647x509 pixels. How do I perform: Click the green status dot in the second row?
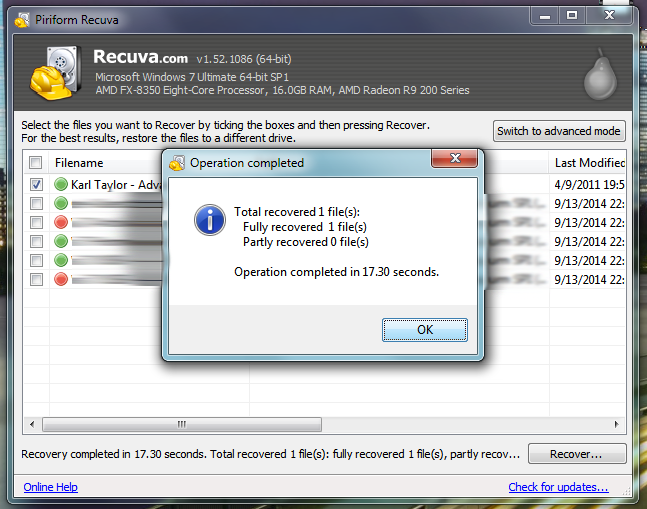(x=61, y=203)
